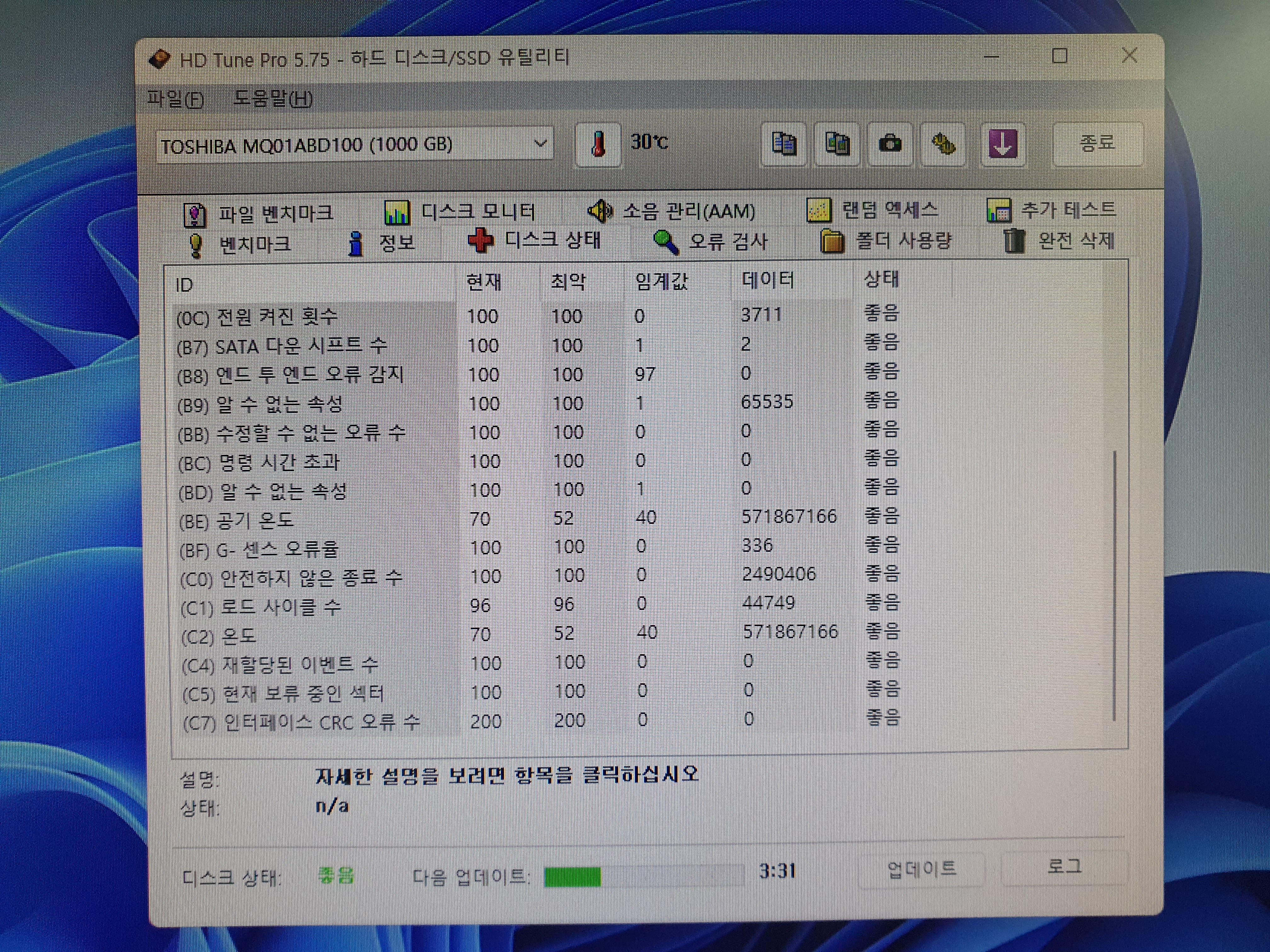Click the attribute list vertical scrollbar
The width and height of the screenshot is (1270, 952).
pos(1114,585)
